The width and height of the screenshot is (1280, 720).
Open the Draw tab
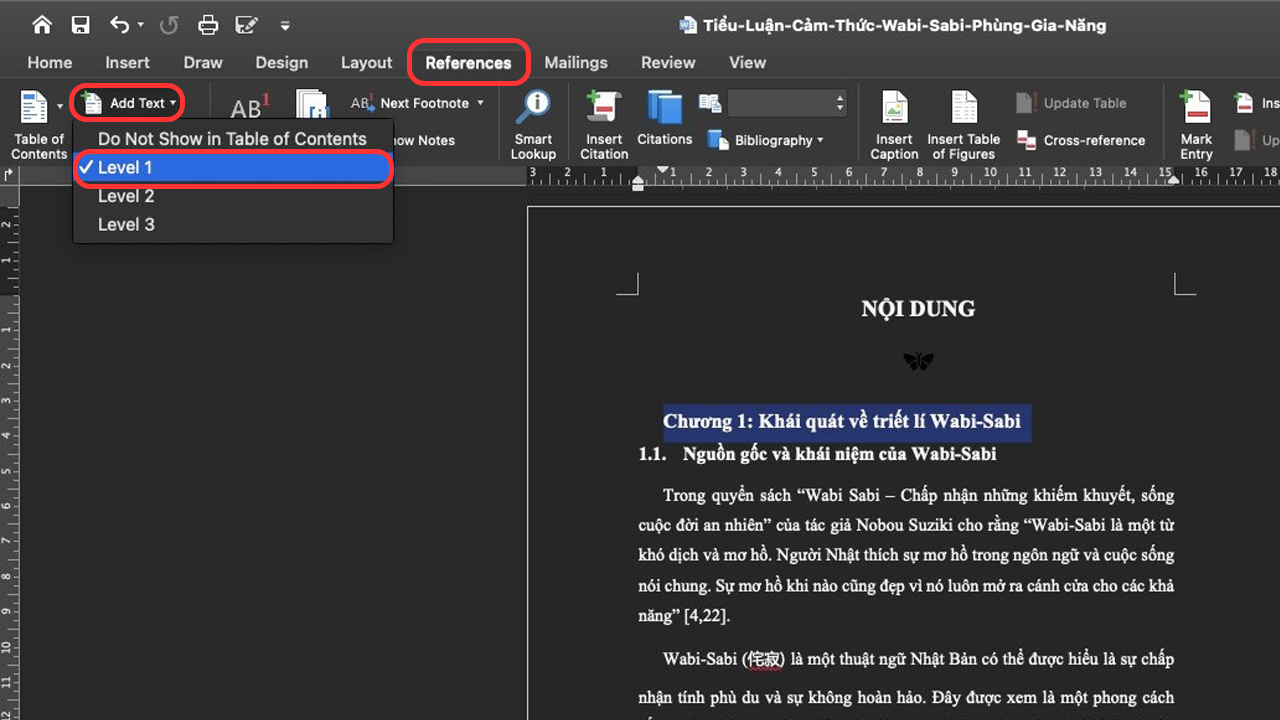pyautogui.click(x=203, y=62)
